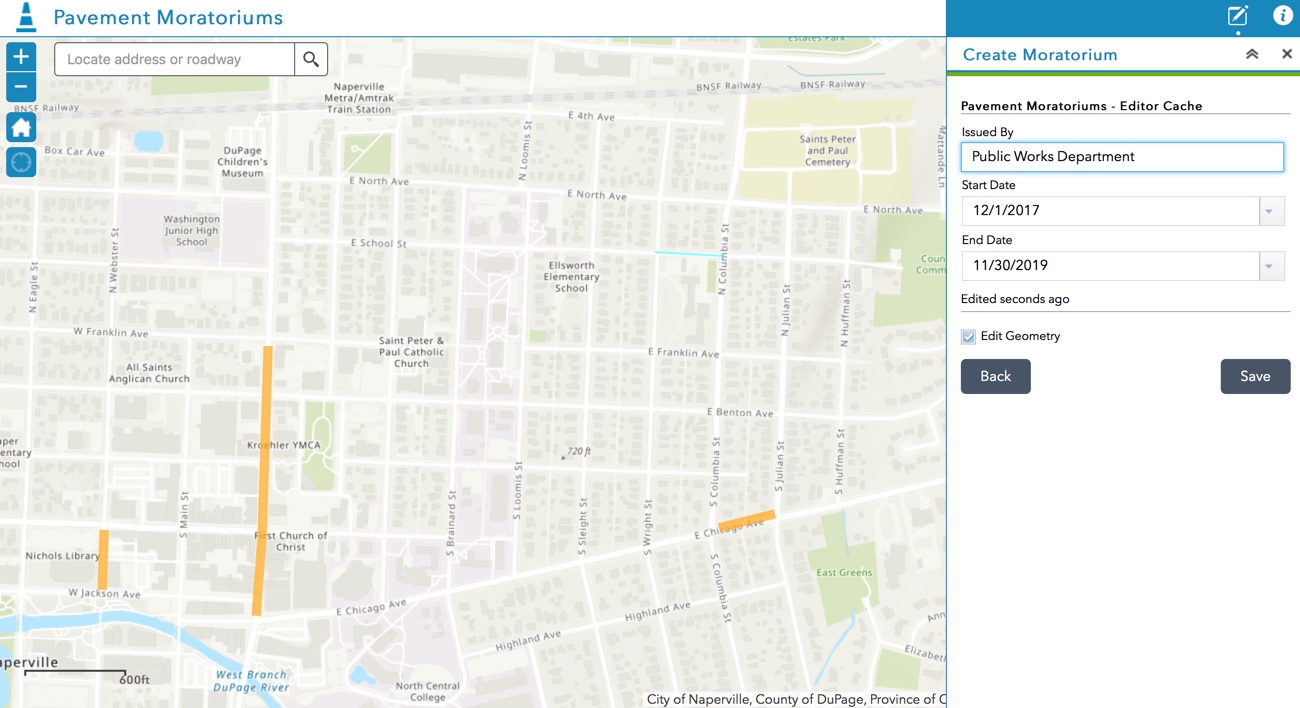This screenshot has height=708, width=1300.
Task: Open the End Date dropdown arrow
Action: (1271, 266)
